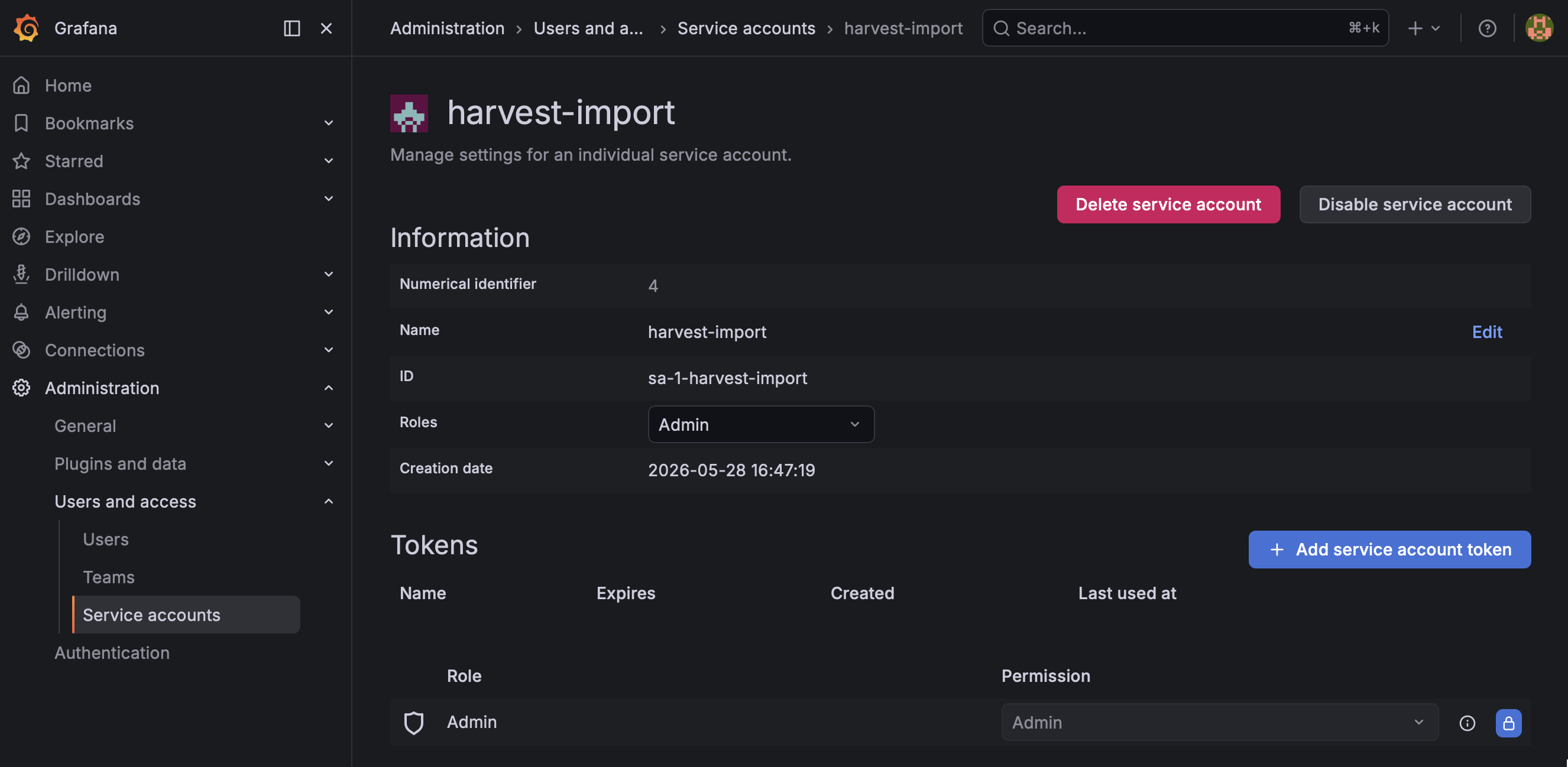1568x767 pixels.
Task: Open the Help question mark icon
Action: coord(1487,28)
